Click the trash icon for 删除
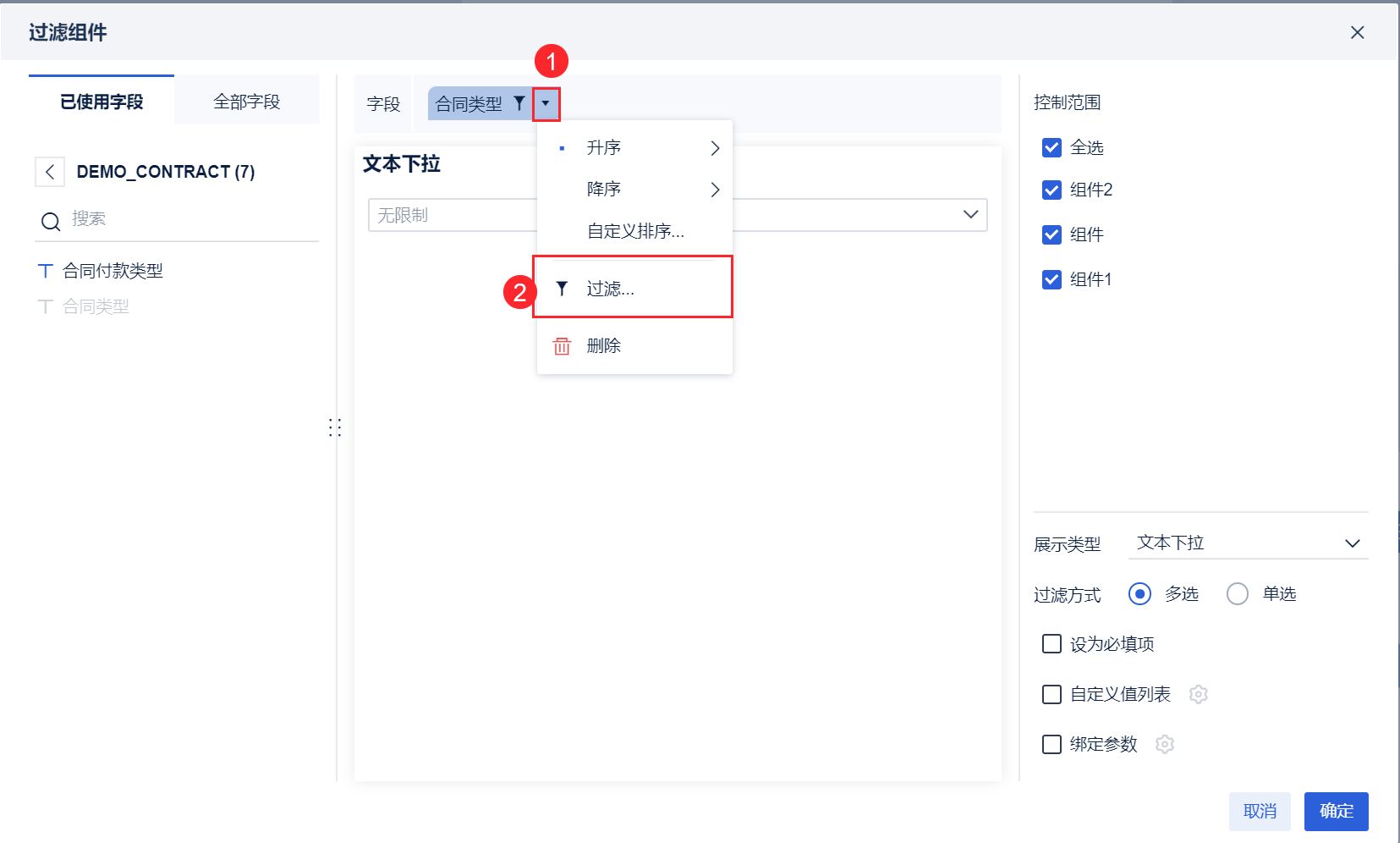 pyautogui.click(x=562, y=346)
